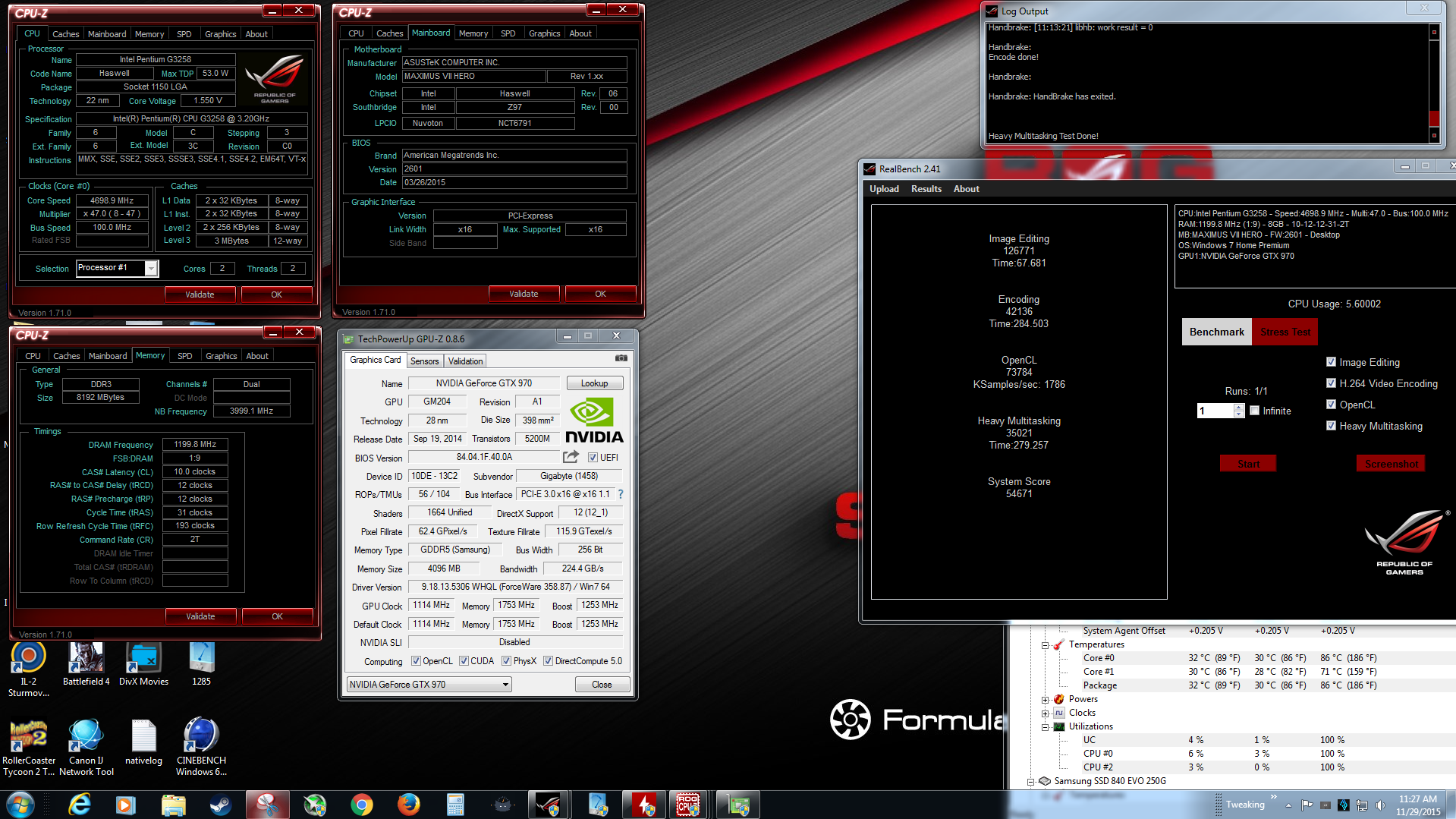
Task: Click the Close button in GPU-Z
Action: point(602,685)
